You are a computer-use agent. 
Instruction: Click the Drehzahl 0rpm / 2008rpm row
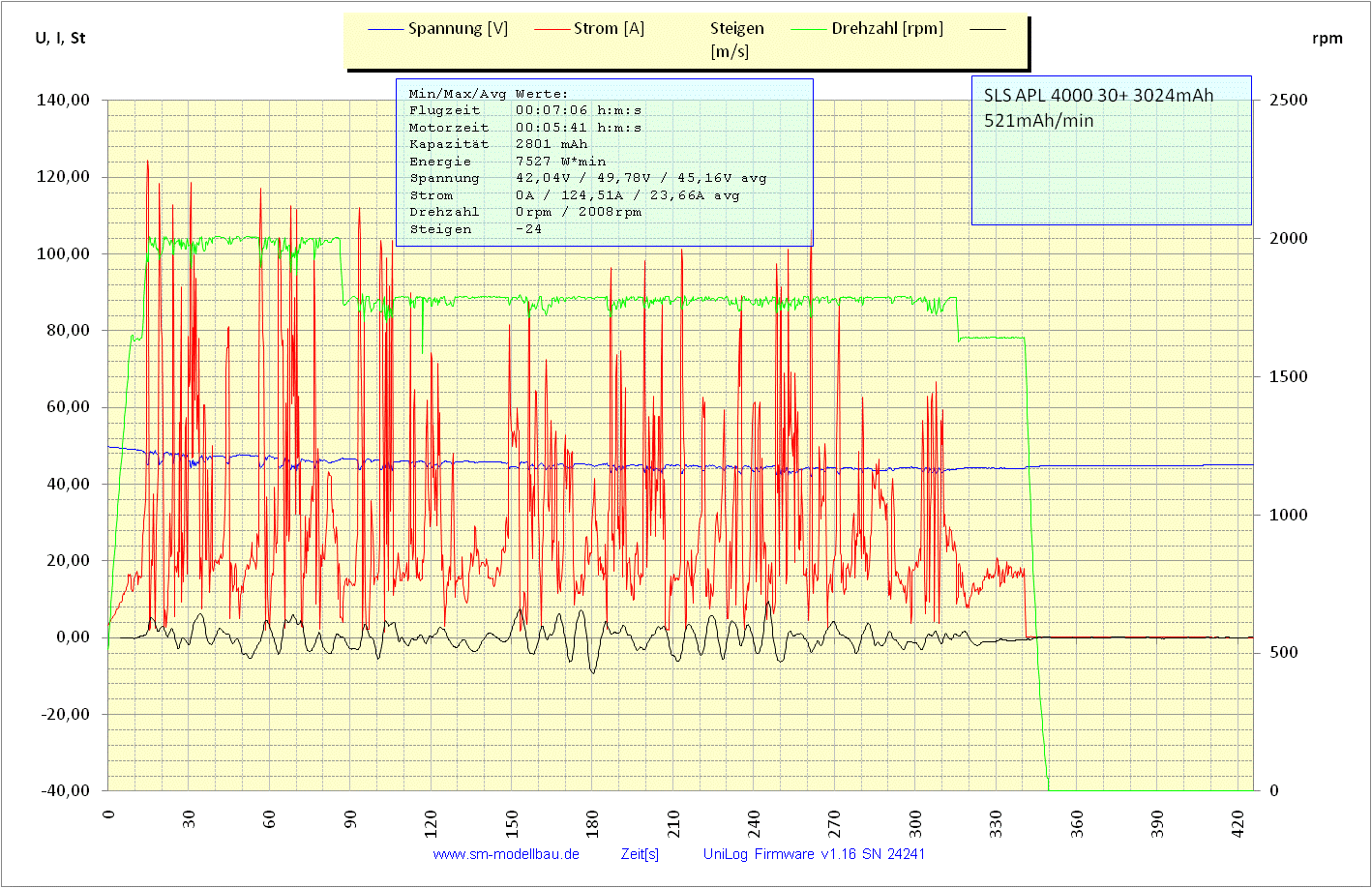tap(525, 212)
